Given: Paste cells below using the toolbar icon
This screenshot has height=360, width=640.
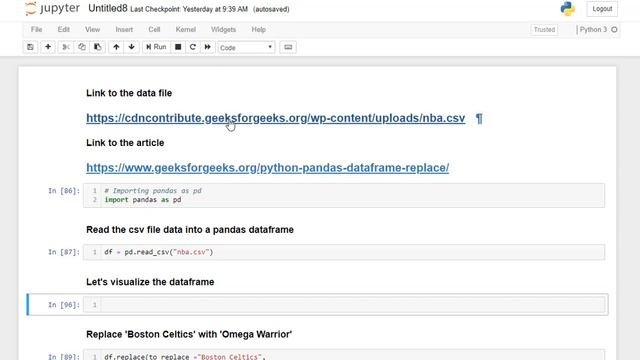Looking at the screenshot, I should click(x=98, y=47).
